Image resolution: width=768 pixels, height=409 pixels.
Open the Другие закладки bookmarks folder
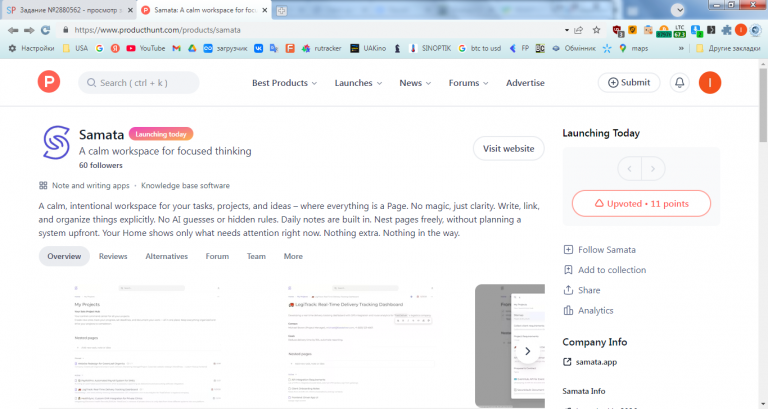pyautogui.click(x=728, y=48)
